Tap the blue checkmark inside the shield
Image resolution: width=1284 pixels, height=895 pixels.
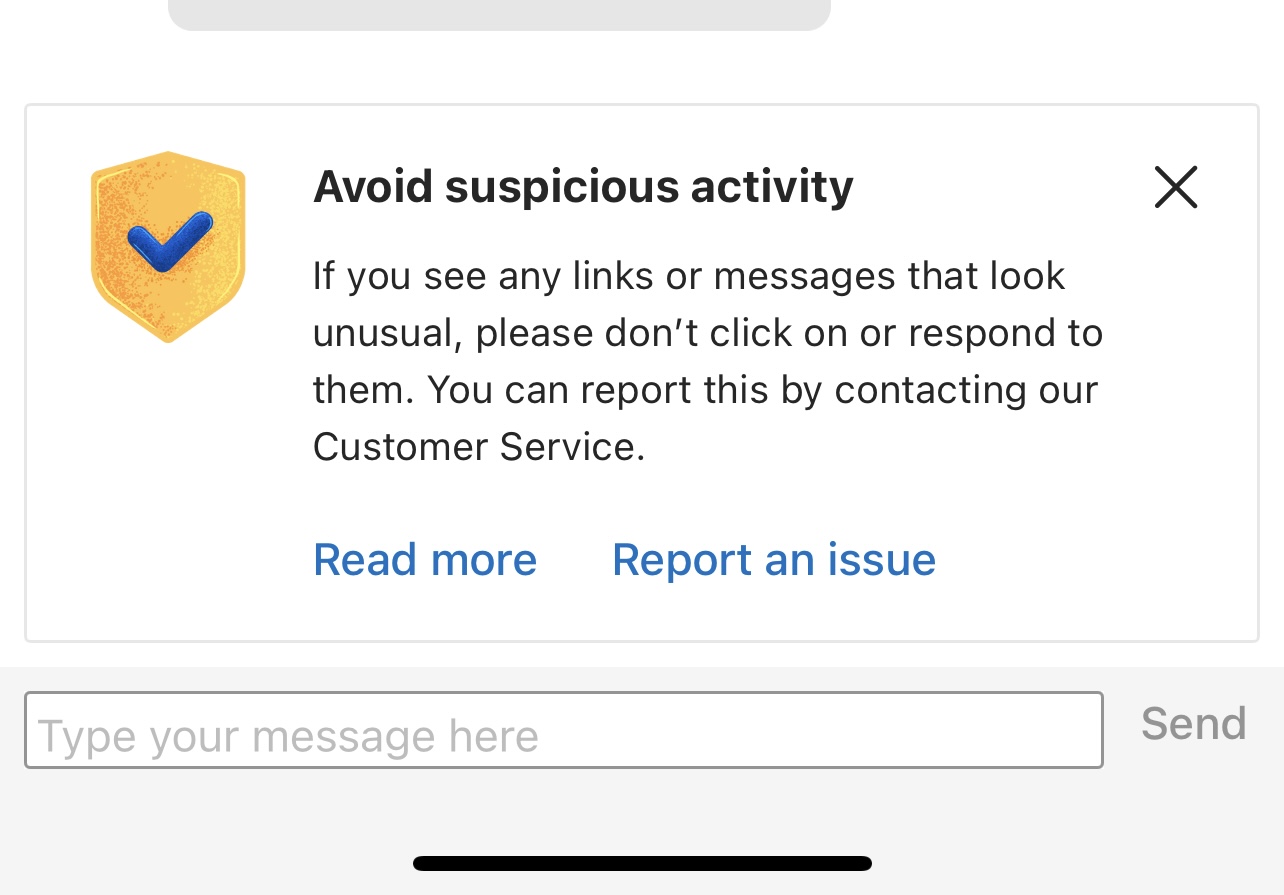(x=170, y=241)
